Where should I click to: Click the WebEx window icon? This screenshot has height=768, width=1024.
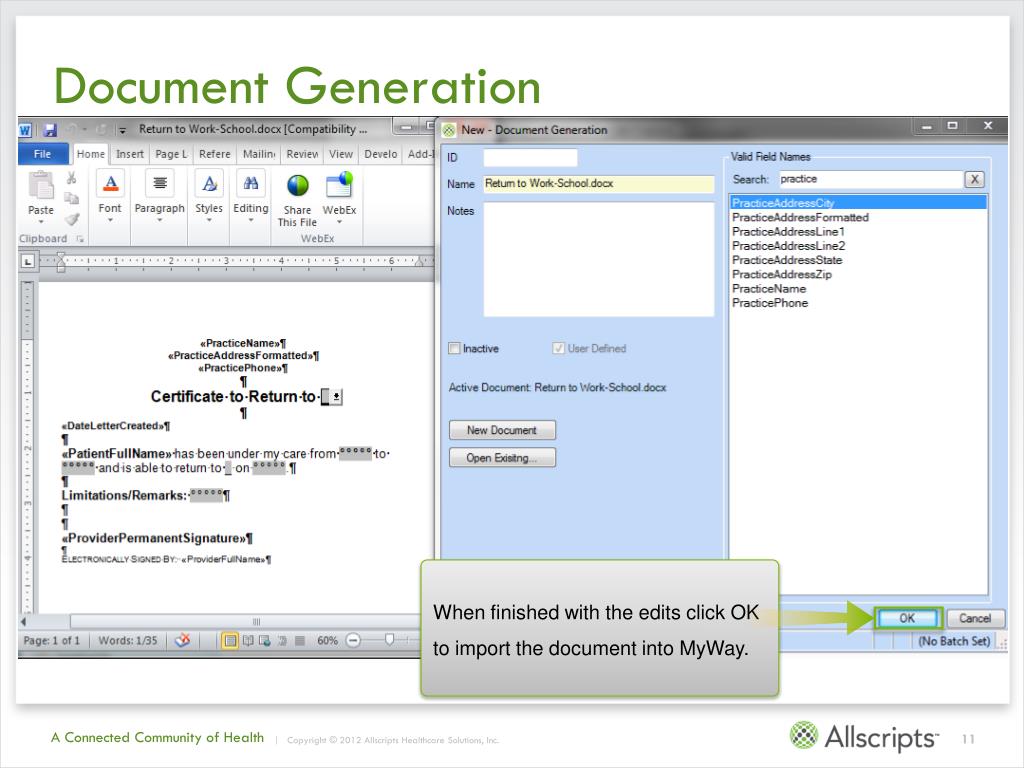340,185
